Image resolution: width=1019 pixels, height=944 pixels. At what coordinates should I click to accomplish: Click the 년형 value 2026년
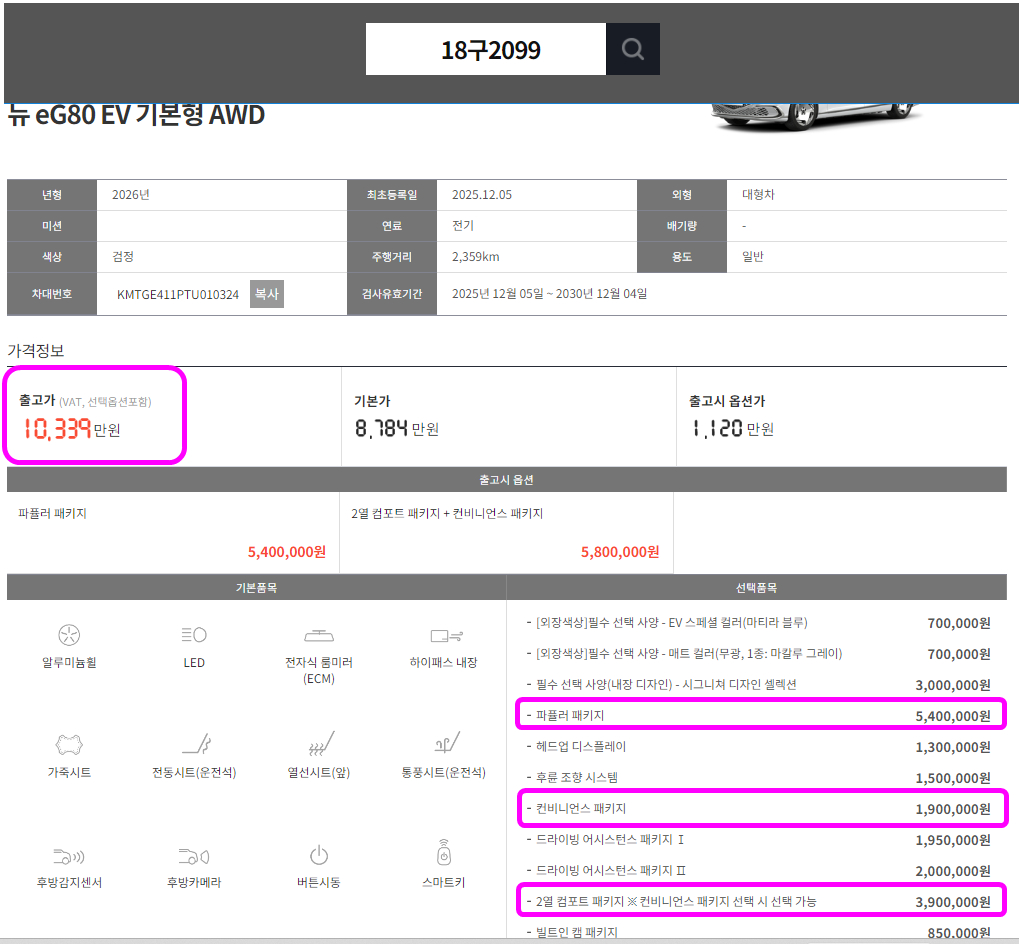point(131,195)
